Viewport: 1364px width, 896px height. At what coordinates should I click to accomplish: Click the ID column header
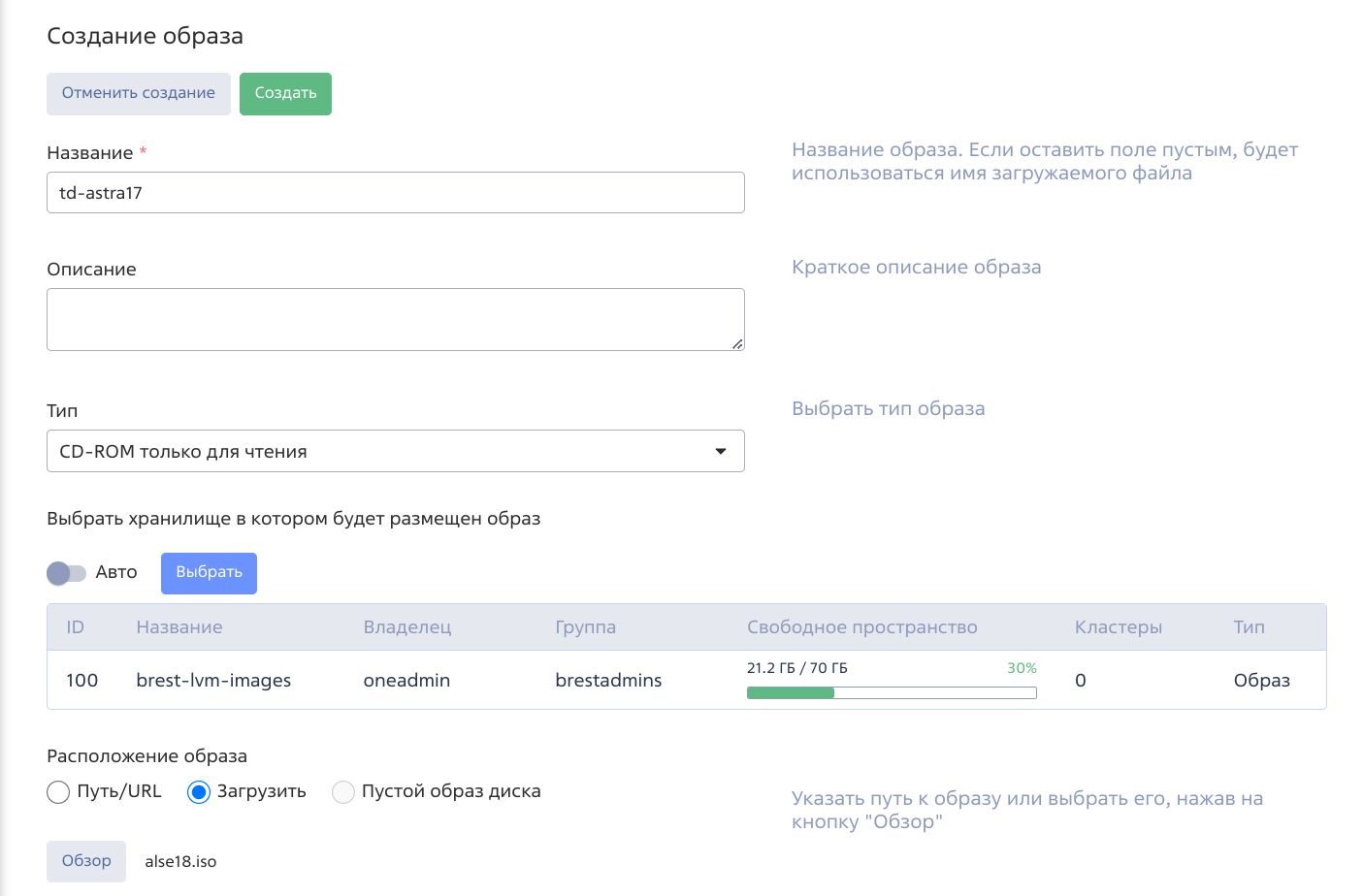pyautogui.click(x=76, y=627)
